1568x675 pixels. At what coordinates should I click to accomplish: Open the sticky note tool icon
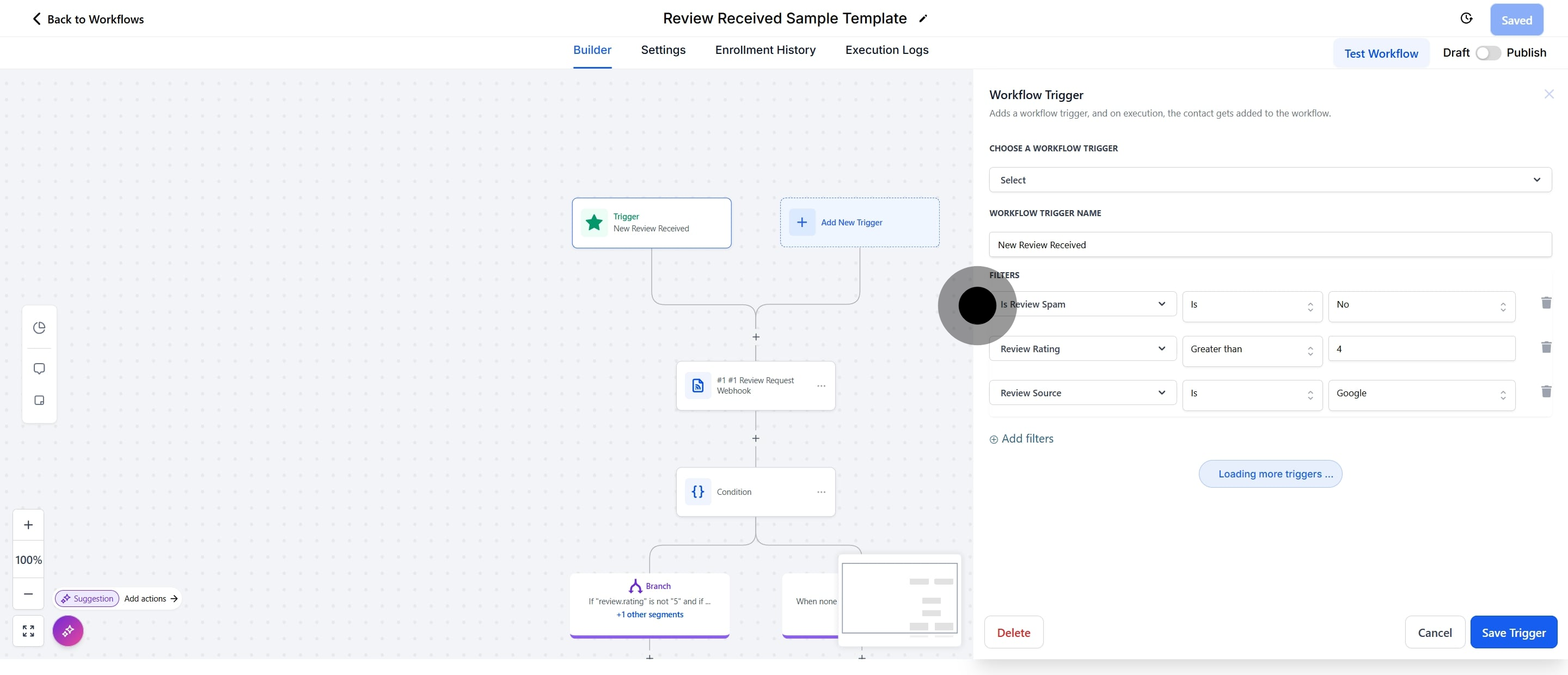click(x=40, y=401)
